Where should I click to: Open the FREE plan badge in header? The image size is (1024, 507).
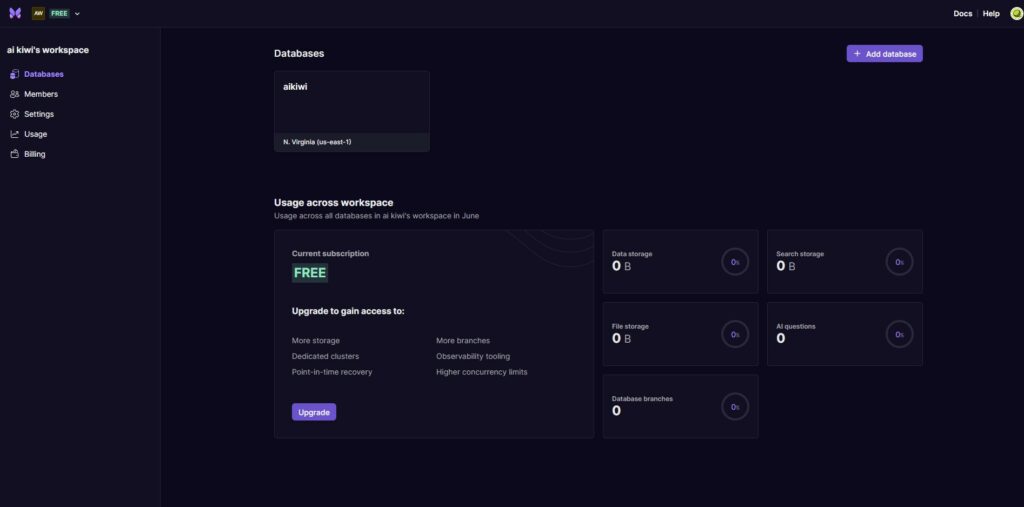pos(59,13)
